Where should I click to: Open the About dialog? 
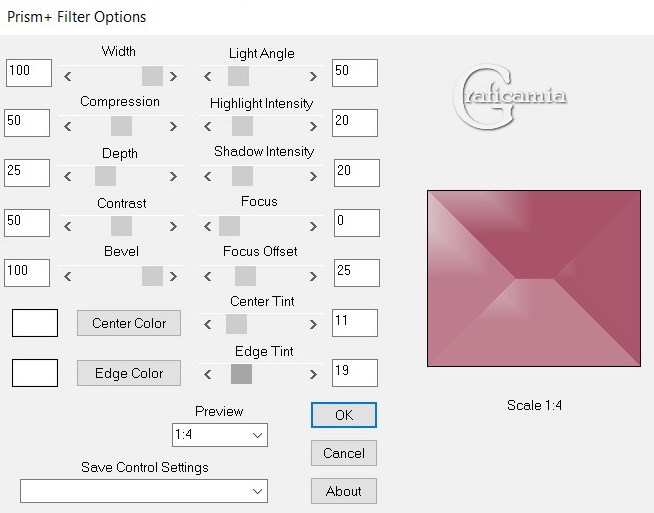pyautogui.click(x=344, y=491)
